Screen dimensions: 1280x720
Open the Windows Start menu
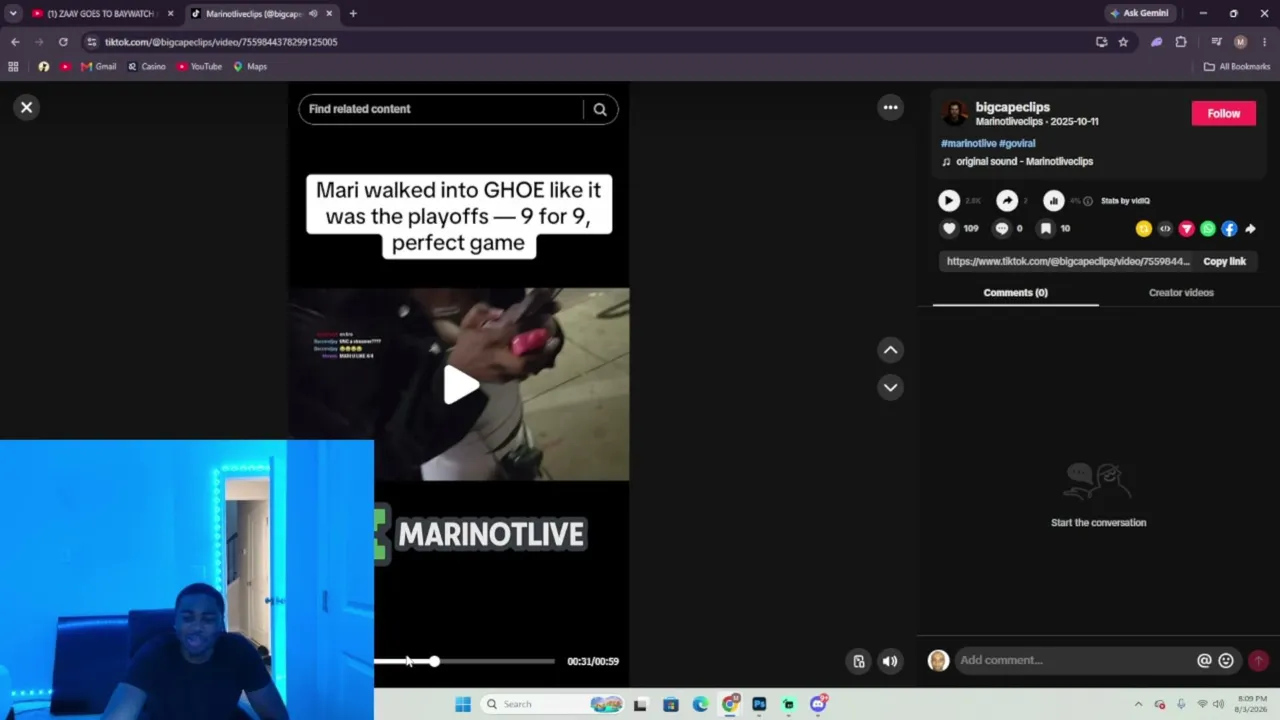[x=462, y=704]
